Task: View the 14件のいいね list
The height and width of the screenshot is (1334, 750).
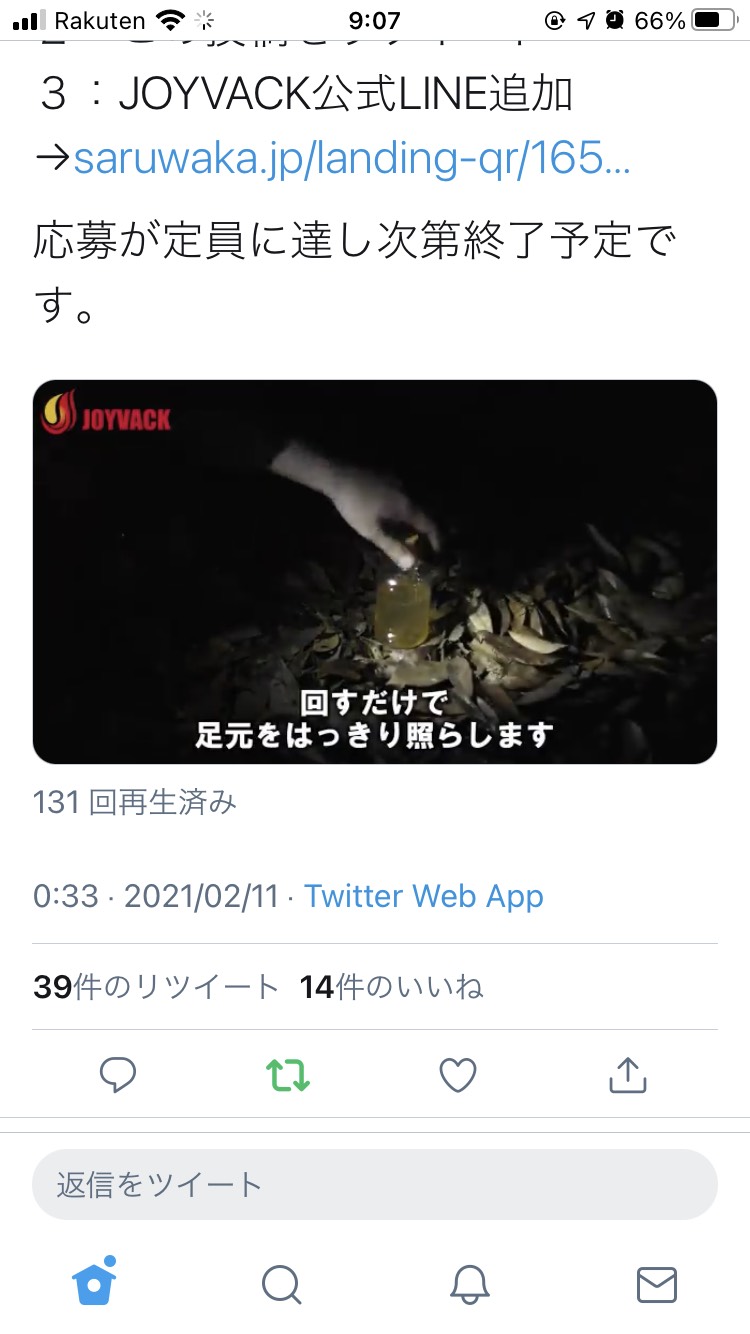Action: pos(391,987)
